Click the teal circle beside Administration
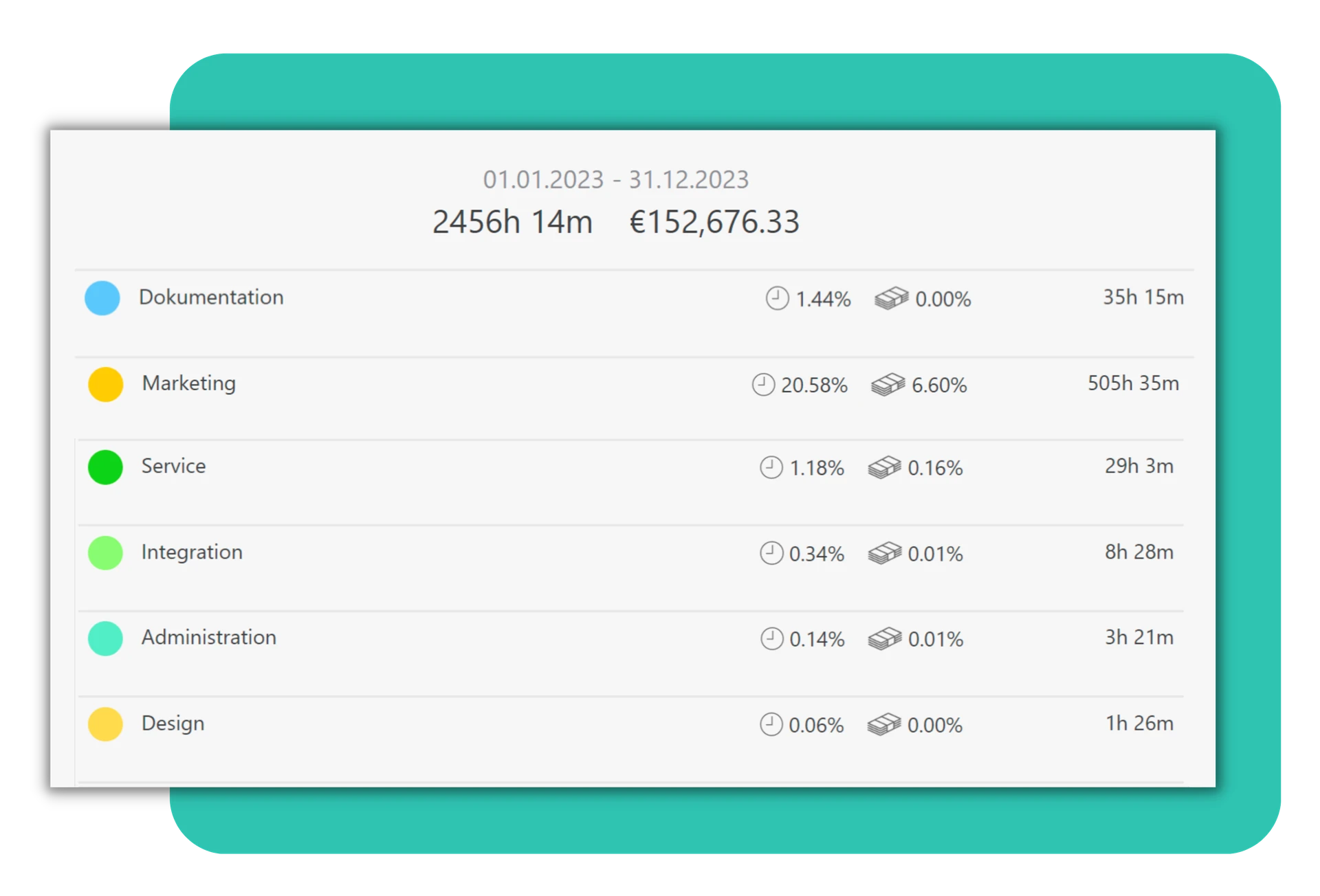 click(104, 638)
